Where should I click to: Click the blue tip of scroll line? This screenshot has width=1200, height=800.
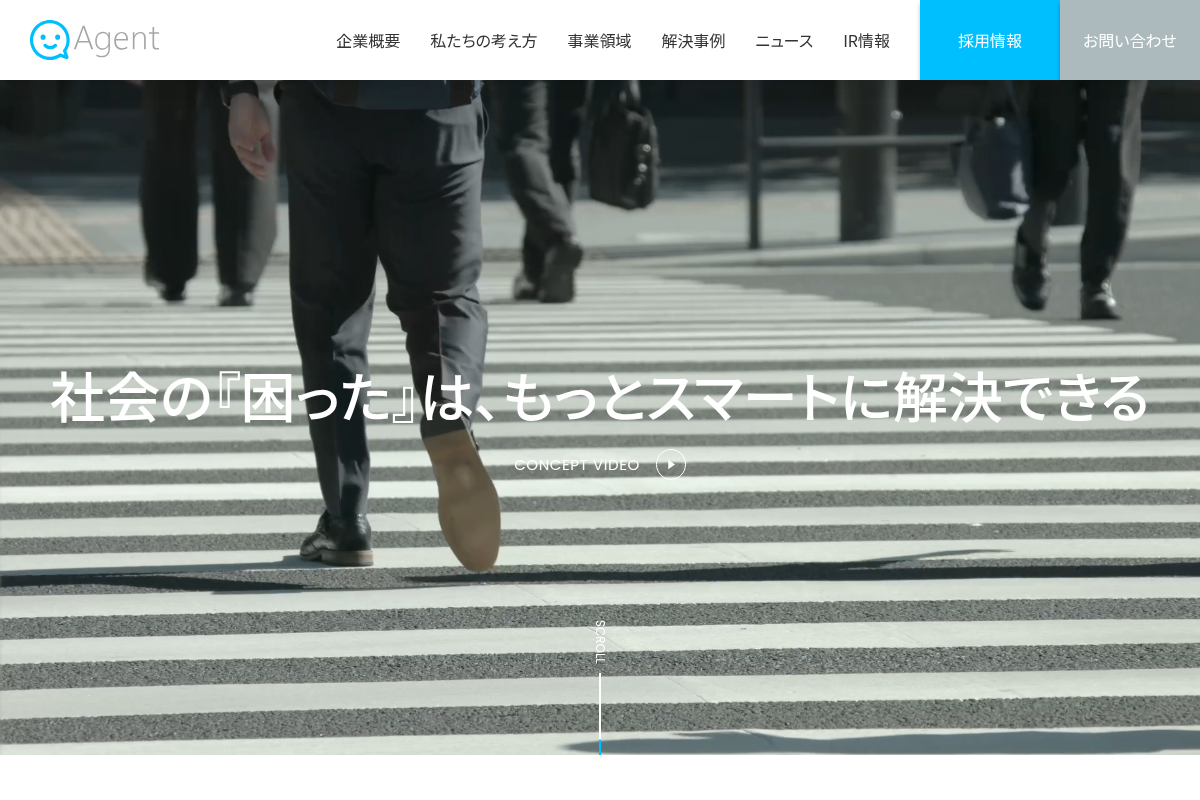point(600,747)
